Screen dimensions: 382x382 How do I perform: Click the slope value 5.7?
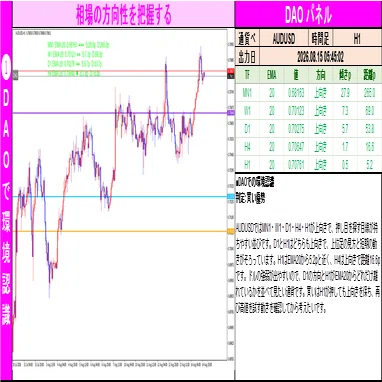pos(345,129)
